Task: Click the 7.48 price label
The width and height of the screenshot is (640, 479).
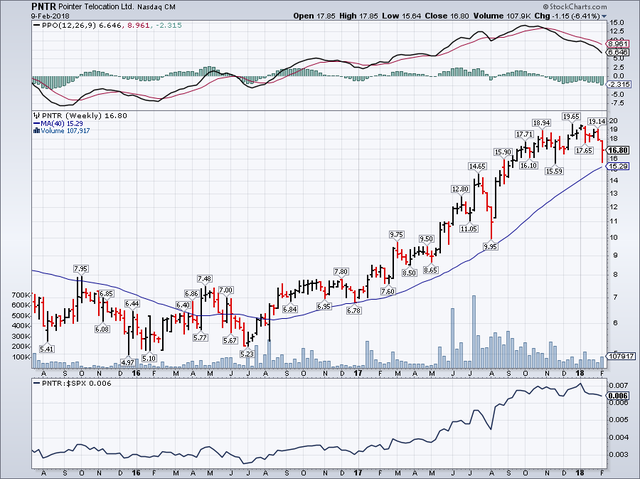Action: 204,279
